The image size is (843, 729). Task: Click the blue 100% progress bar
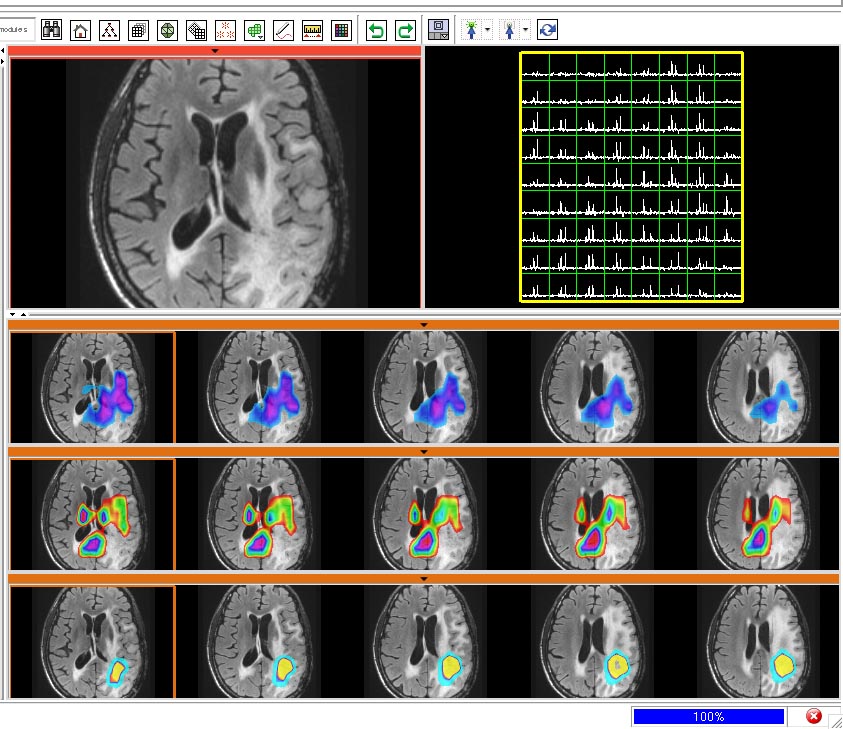[x=708, y=716]
